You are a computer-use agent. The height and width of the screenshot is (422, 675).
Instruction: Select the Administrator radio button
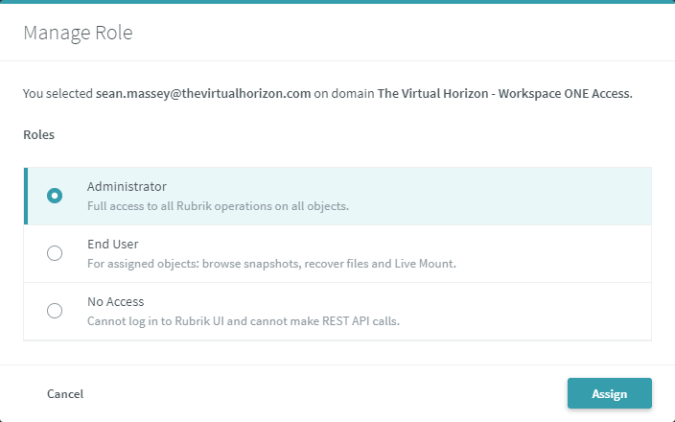[55, 196]
